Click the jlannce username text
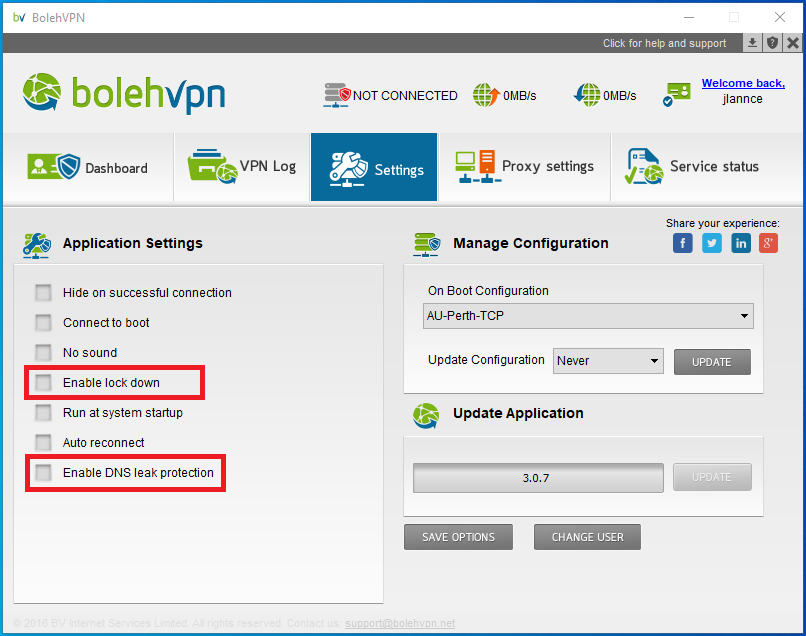This screenshot has width=806, height=636. pos(742,99)
